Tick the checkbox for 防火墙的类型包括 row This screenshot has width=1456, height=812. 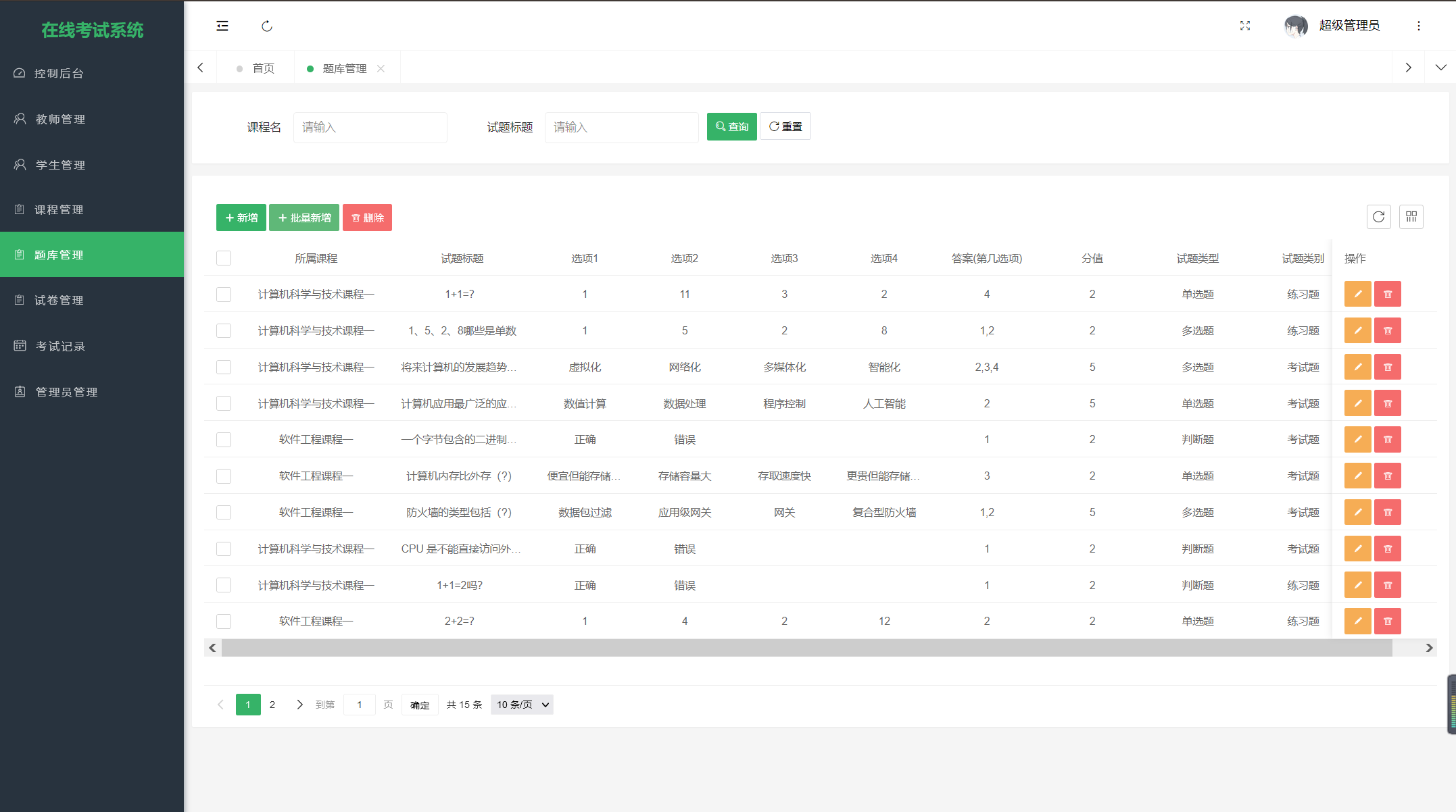(x=224, y=512)
